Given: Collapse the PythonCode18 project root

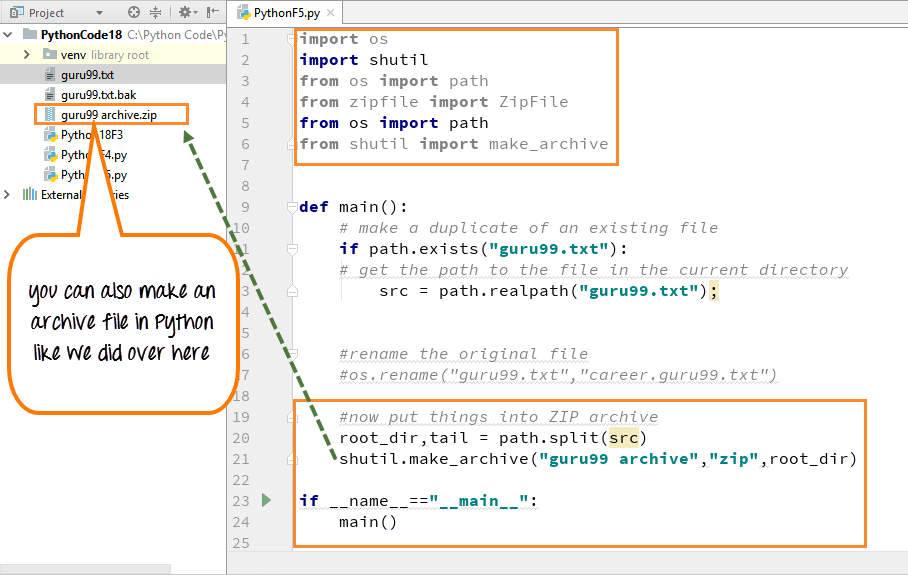Looking at the screenshot, I should coord(9,35).
